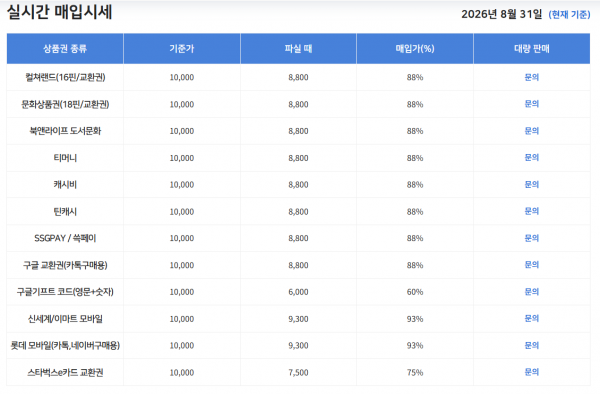Click 문의 link in 문화상품권 row

click(532, 104)
